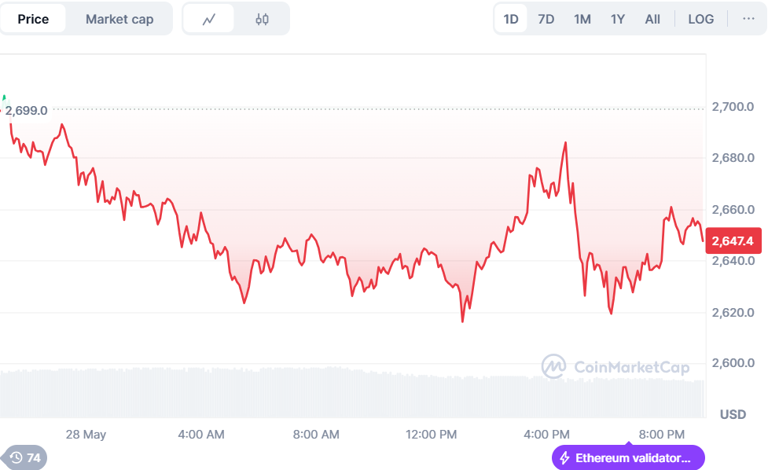Select the 1Y time range
The width and height of the screenshot is (768, 470).
(x=618, y=19)
